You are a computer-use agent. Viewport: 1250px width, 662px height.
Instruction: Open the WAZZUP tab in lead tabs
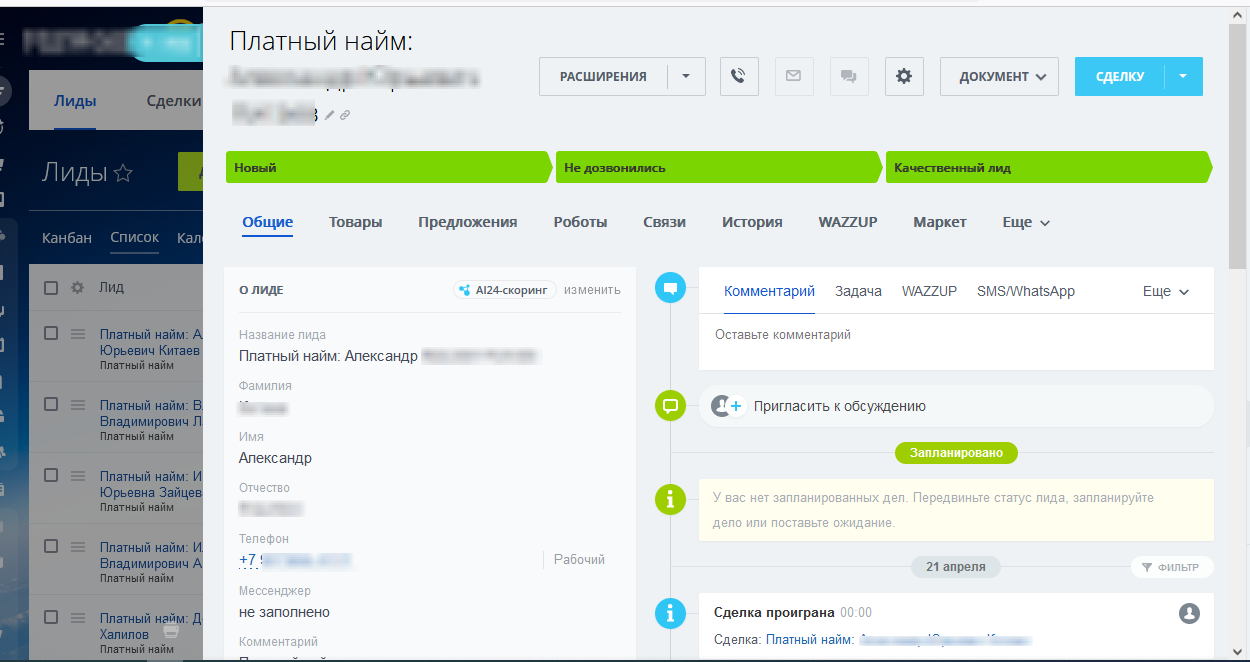(x=848, y=222)
